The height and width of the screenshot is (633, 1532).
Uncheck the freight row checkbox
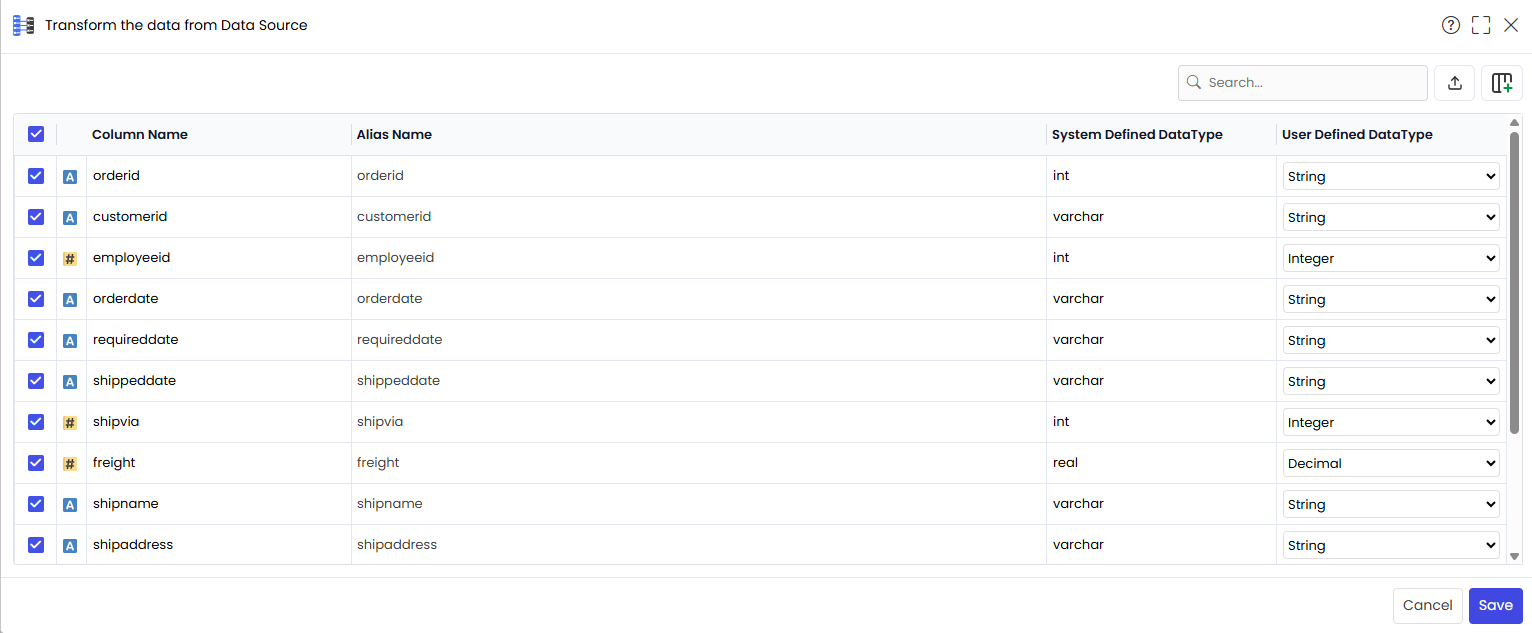(x=36, y=463)
